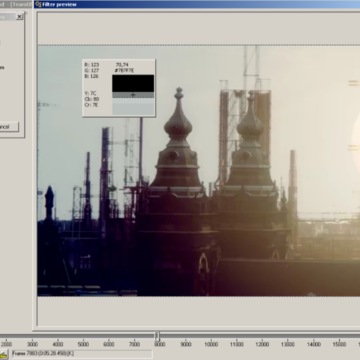The width and height of the screenshot is (360, 360).
Task: Click the Filter preview window title icon
Action: point(38,4)
